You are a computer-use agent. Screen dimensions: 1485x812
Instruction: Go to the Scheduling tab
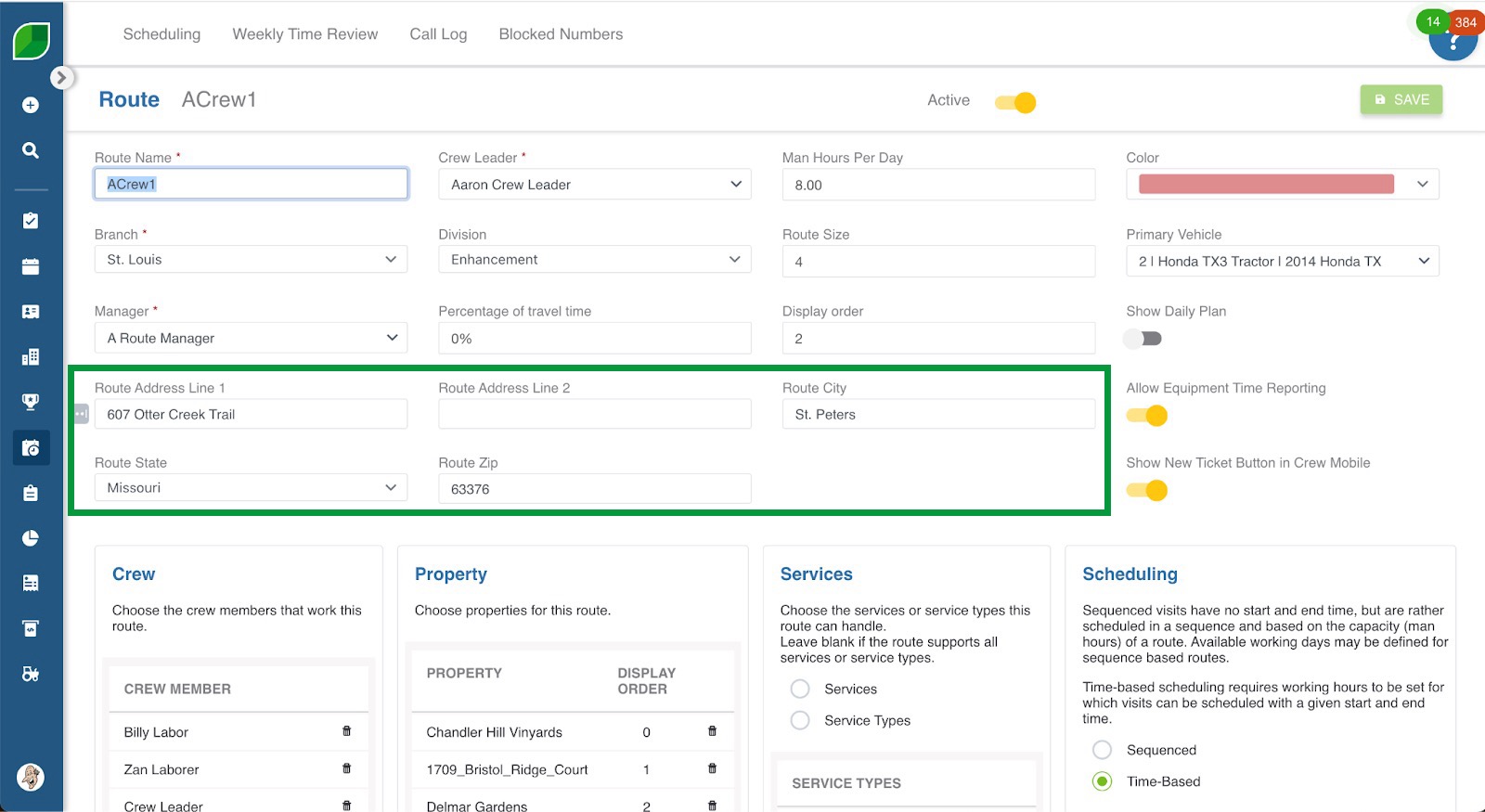[161, 34]
